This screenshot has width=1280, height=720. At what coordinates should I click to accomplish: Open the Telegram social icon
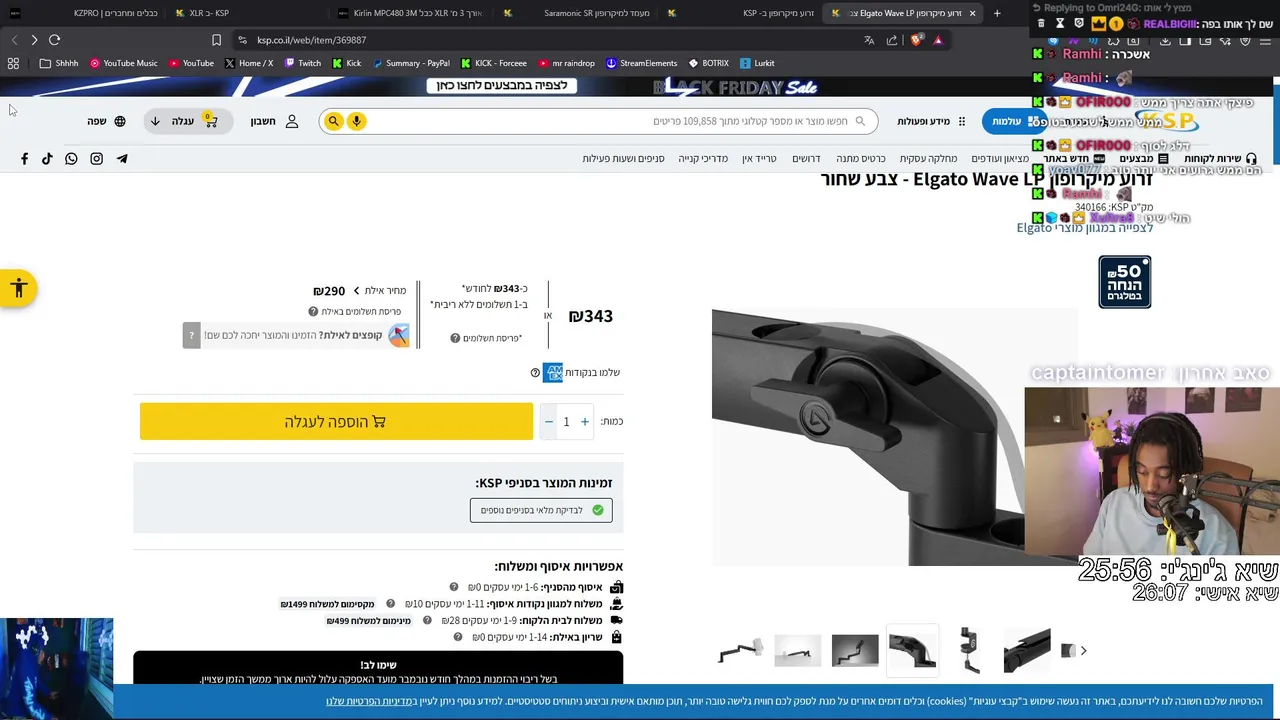[122, 158]
